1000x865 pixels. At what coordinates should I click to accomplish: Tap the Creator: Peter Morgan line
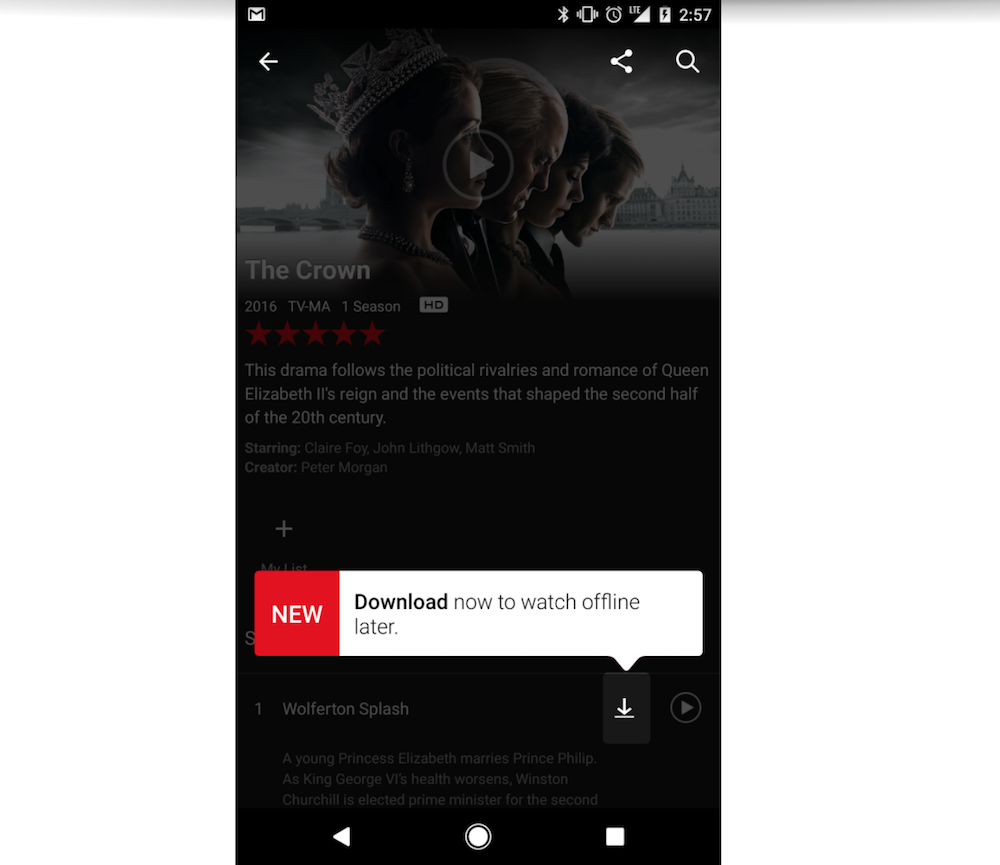316,467
